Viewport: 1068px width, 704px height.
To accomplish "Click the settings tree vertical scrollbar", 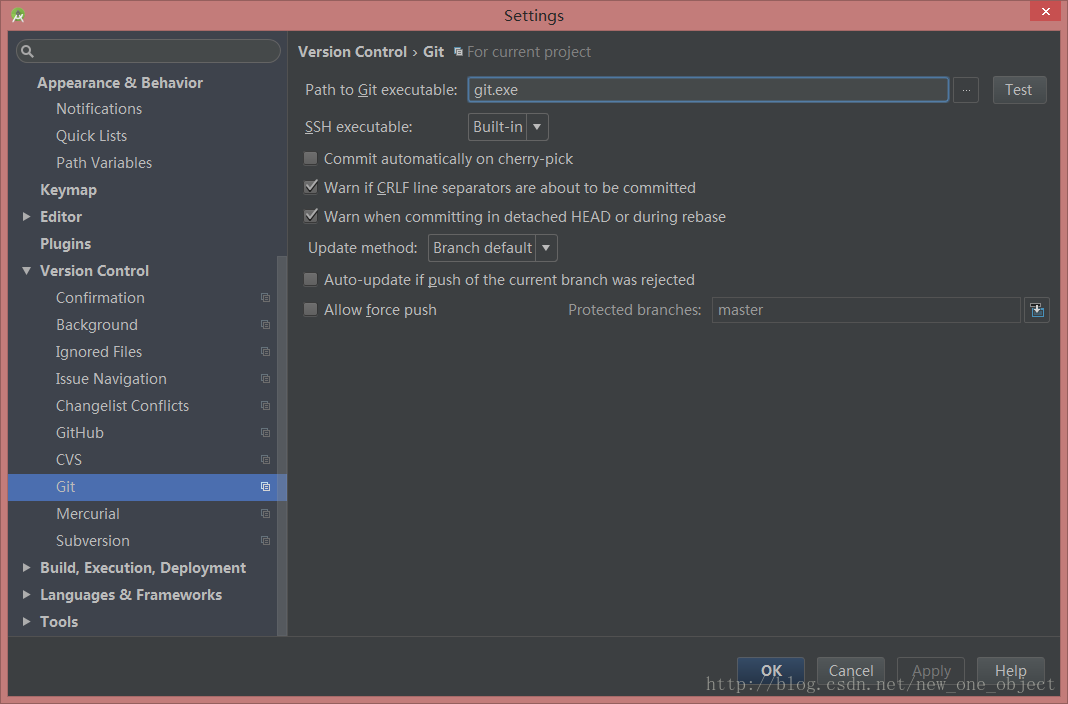I will [x=282, y=446].
